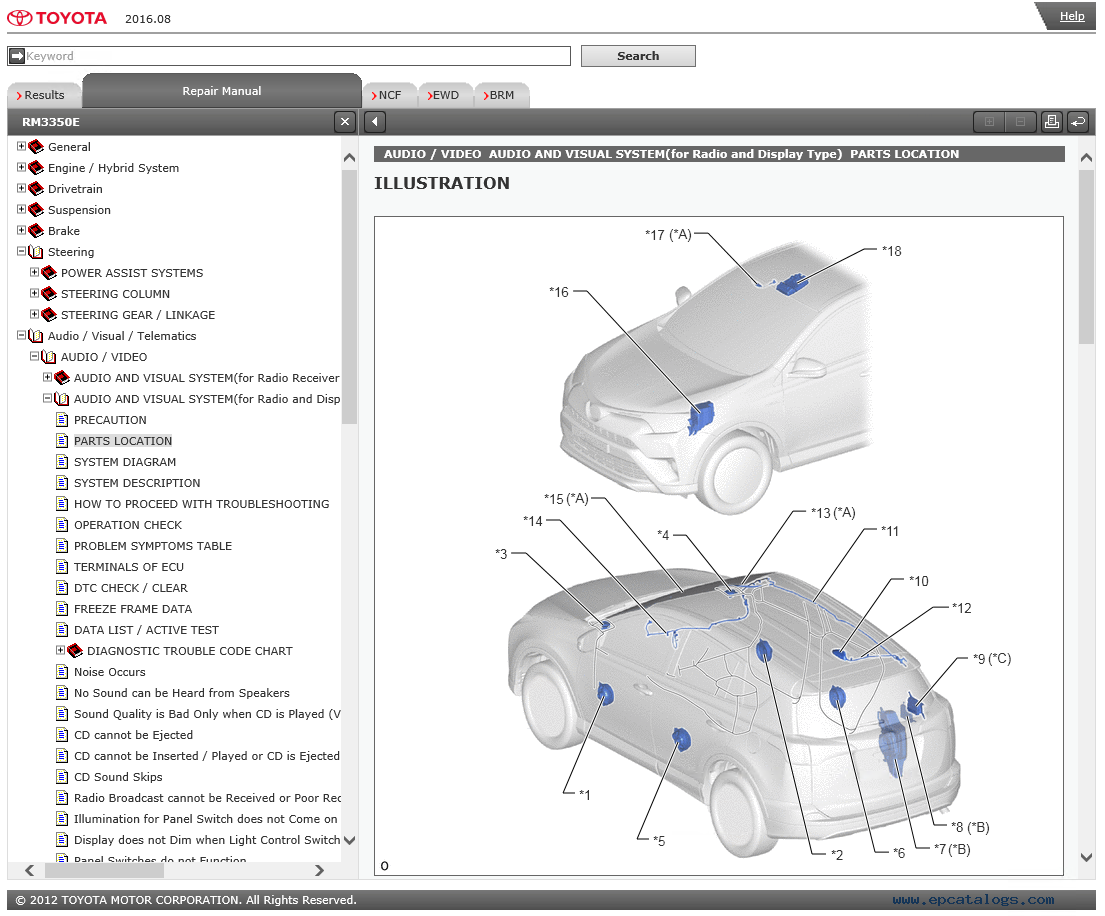Click the Toyota logo
Image resolution: width=1105 pixels, height=916 pixels.
[57, 18]
